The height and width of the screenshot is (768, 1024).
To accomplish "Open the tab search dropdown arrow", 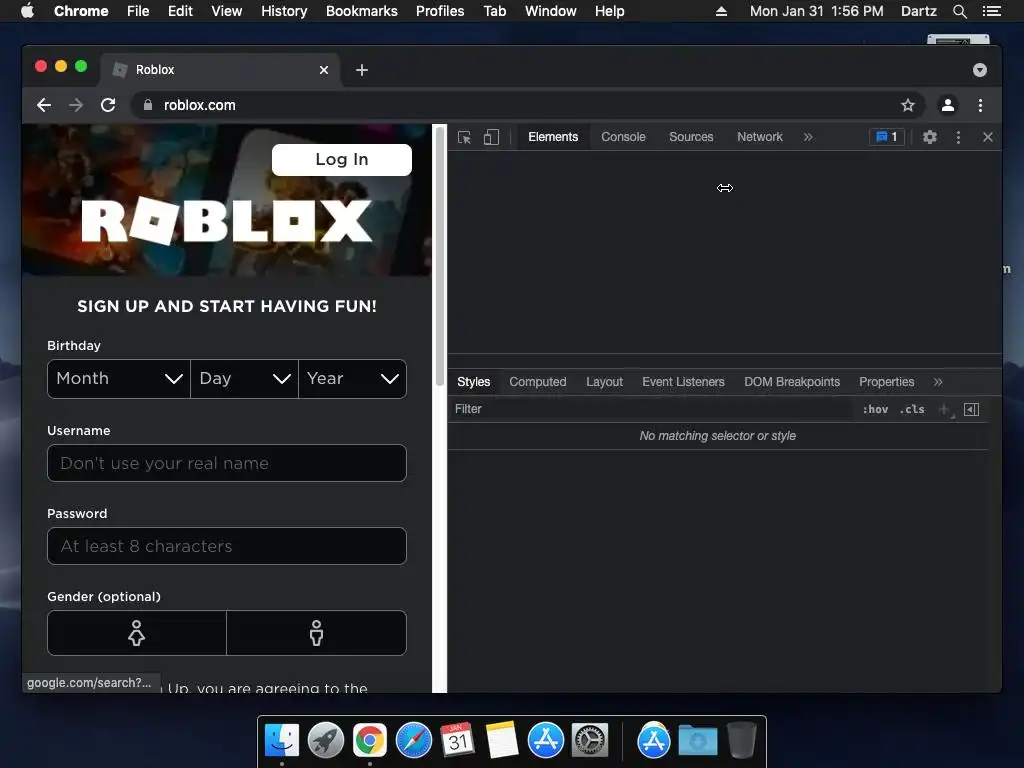I will pos(980,70).
